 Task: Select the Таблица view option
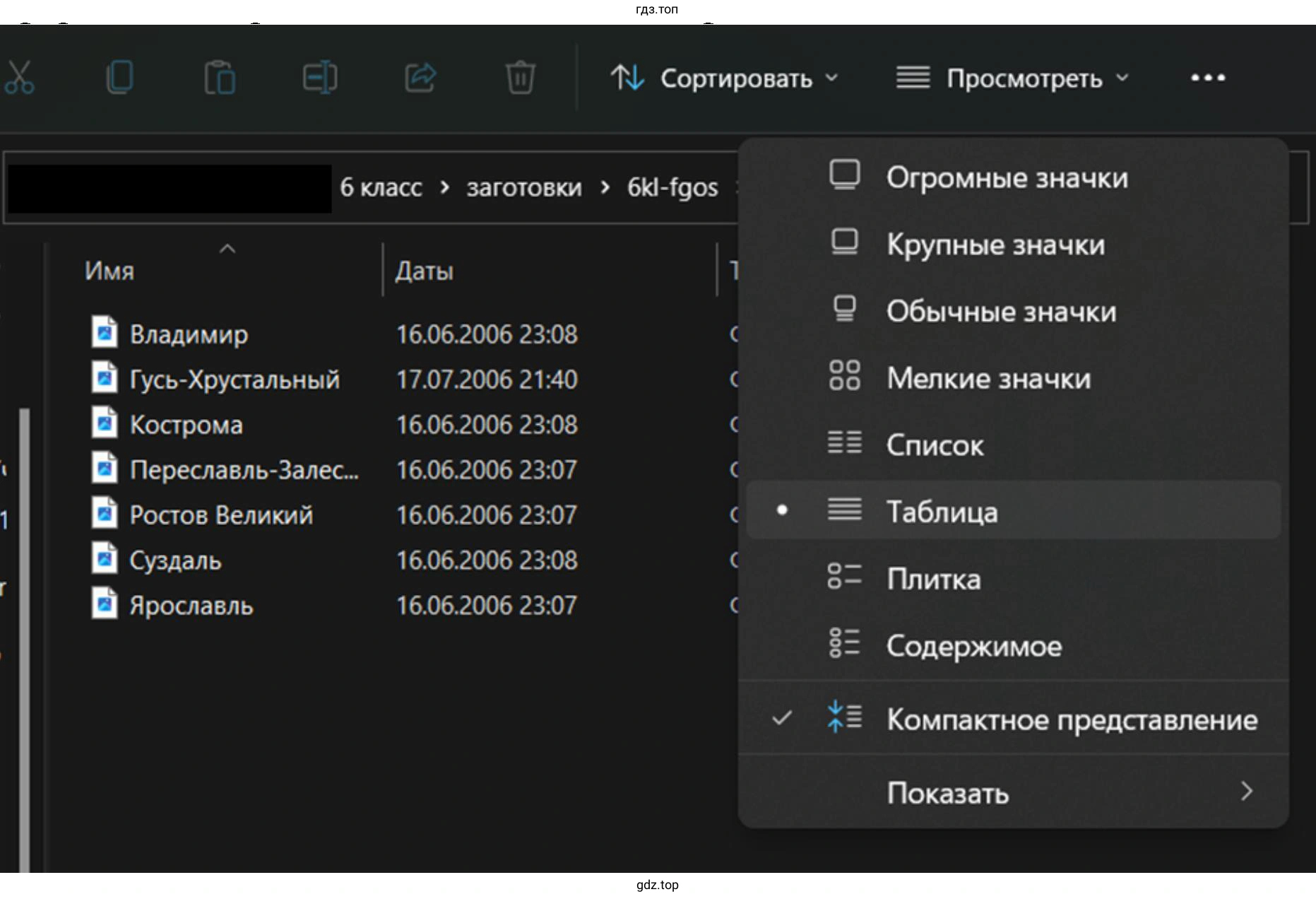pos(1013,511)
